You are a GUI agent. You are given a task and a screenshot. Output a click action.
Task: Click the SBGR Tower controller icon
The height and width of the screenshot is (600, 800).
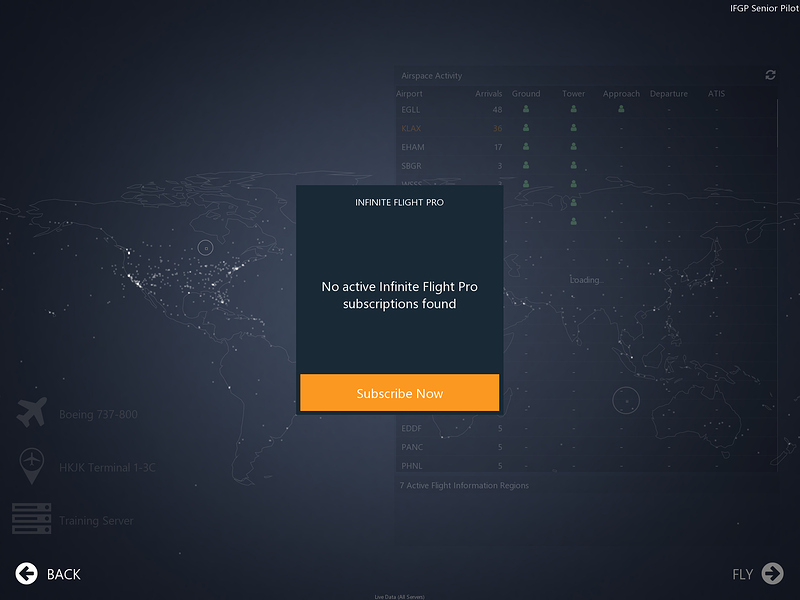pos(573,165)
